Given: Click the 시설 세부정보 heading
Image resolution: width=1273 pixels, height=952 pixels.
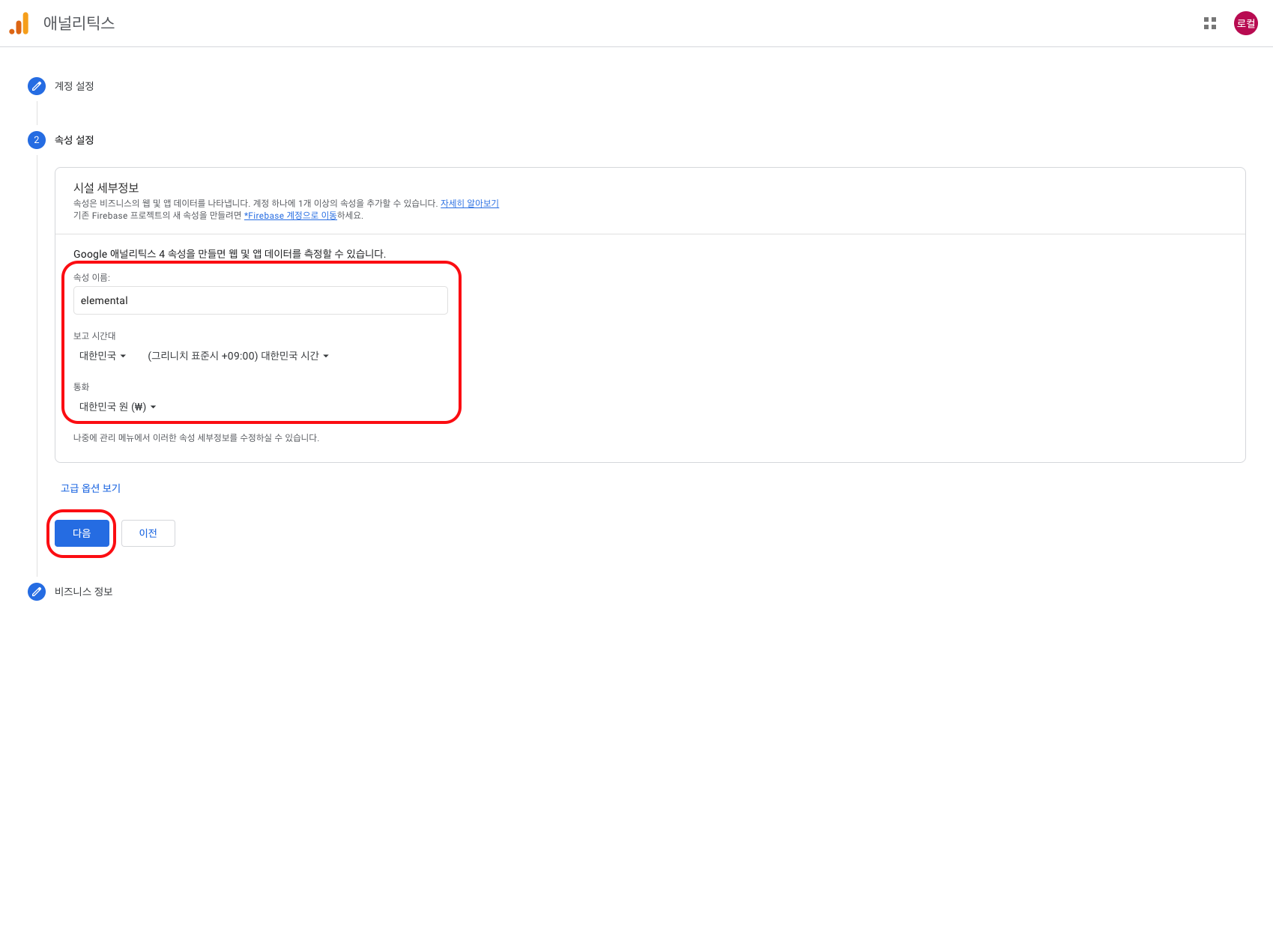Looking at the screenshot, I should pyautogui.click(x=106, y=188).
